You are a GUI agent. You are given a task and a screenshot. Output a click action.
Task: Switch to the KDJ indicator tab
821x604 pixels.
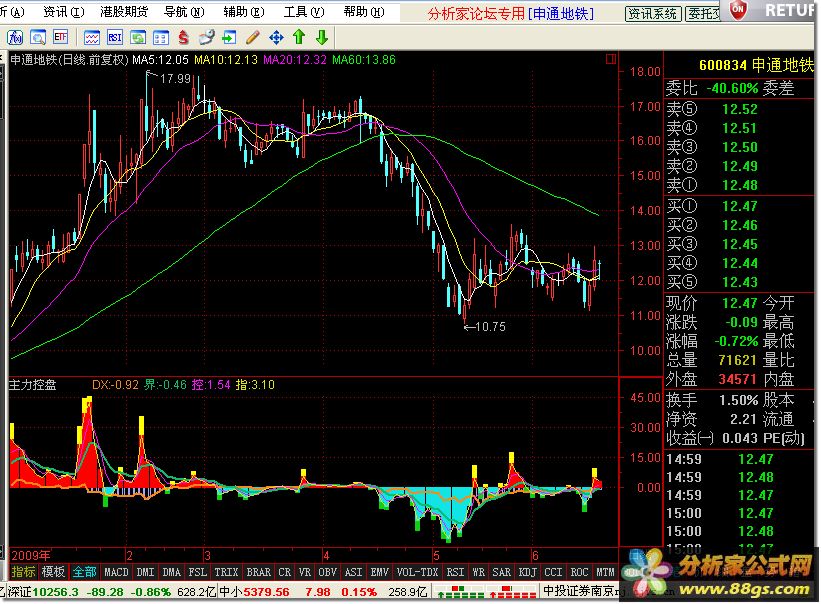coord(528,572)
